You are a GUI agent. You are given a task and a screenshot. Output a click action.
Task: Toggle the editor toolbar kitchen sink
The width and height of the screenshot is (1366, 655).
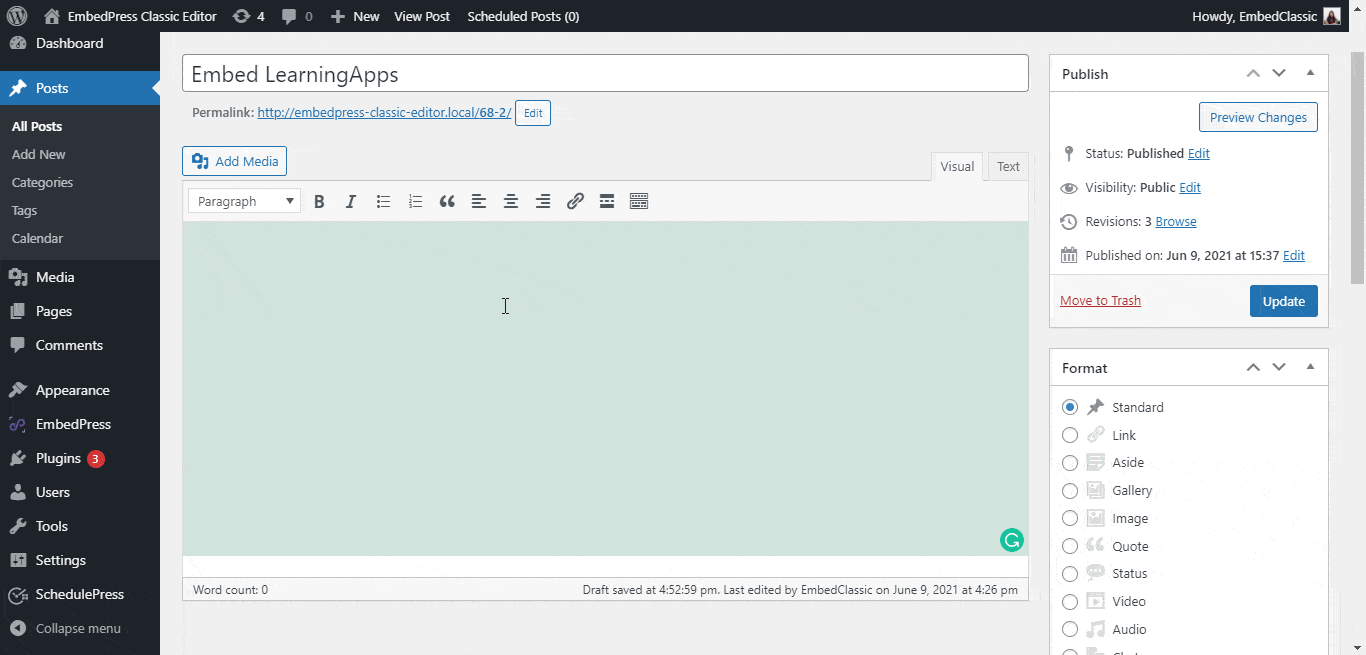tap(639, 201)
